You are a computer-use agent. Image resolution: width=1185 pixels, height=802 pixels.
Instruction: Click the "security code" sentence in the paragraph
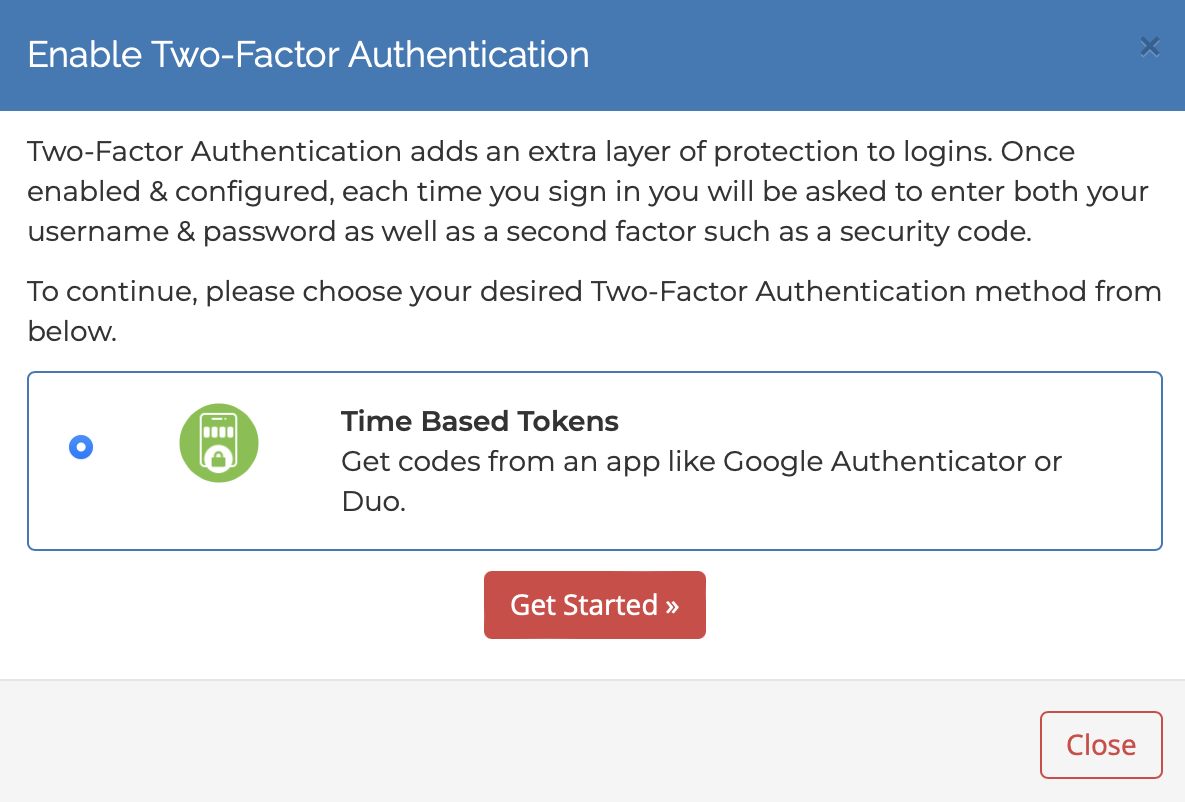click(x=529, y=231)
